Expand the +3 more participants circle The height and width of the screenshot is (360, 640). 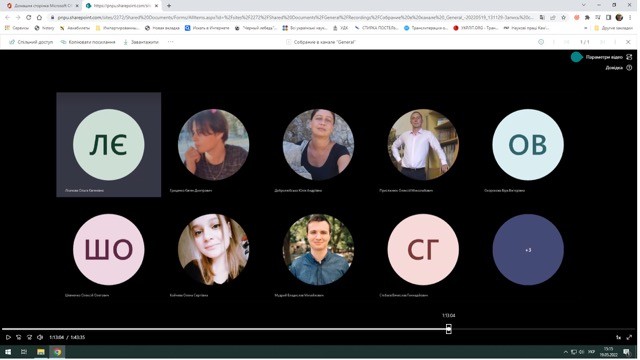coord(528,250)
